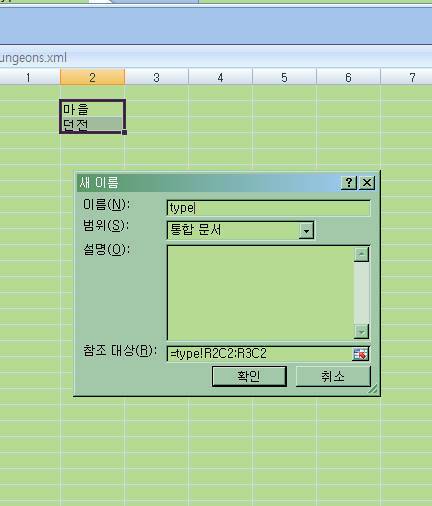Select column header 7

click(x=407, y=77)
